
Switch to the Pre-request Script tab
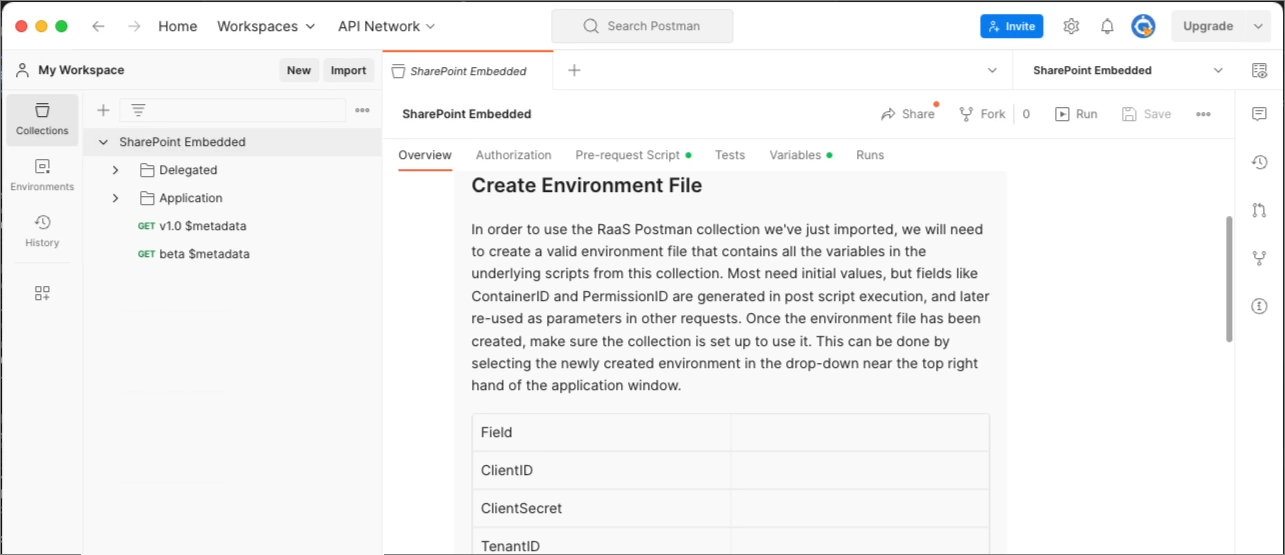pos(633,155)
